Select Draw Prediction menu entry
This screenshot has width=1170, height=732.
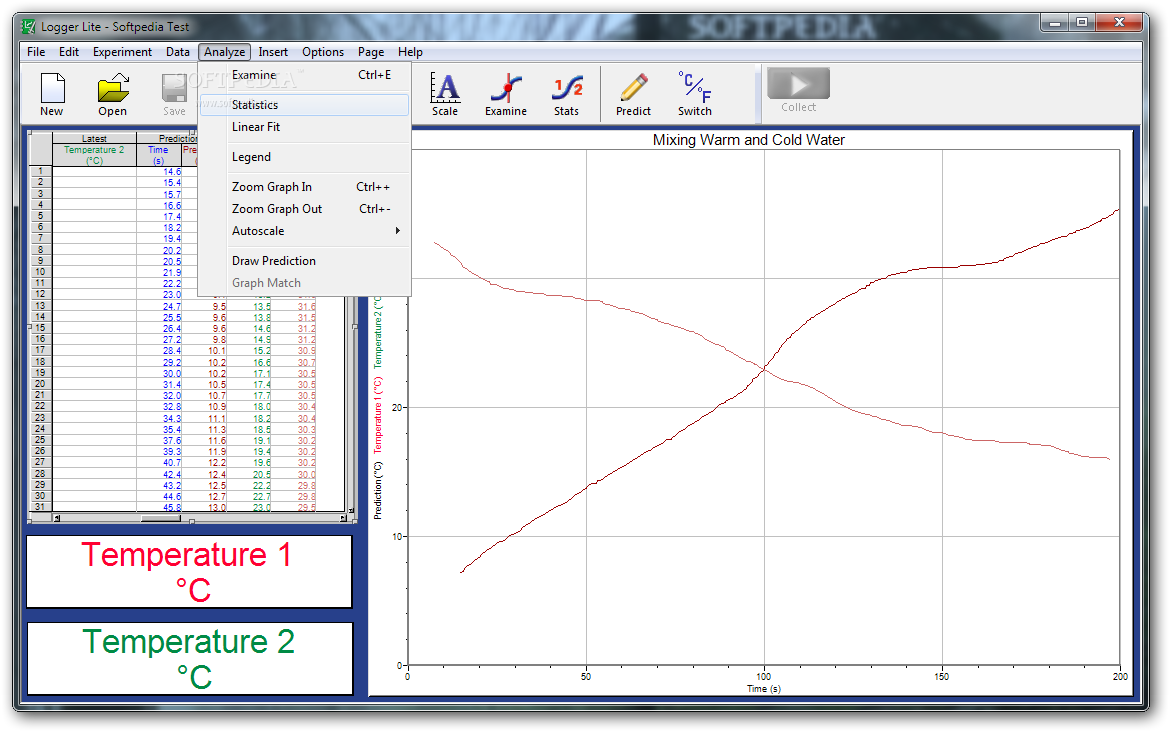(x=304, y=260)
